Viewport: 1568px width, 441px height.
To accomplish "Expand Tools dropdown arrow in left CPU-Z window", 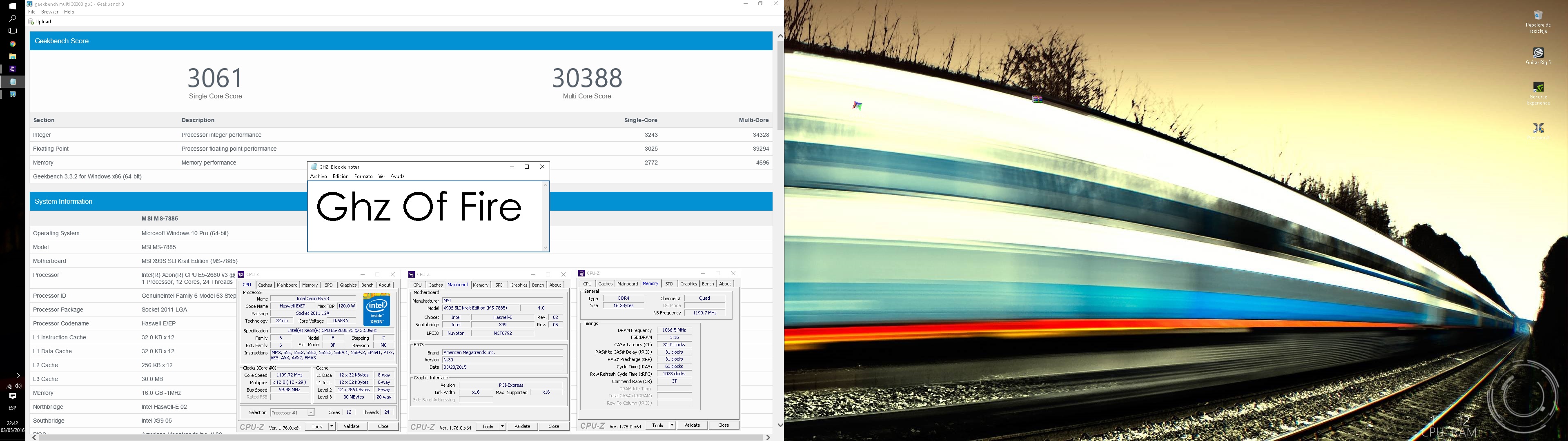I will [x=332, y=426].
